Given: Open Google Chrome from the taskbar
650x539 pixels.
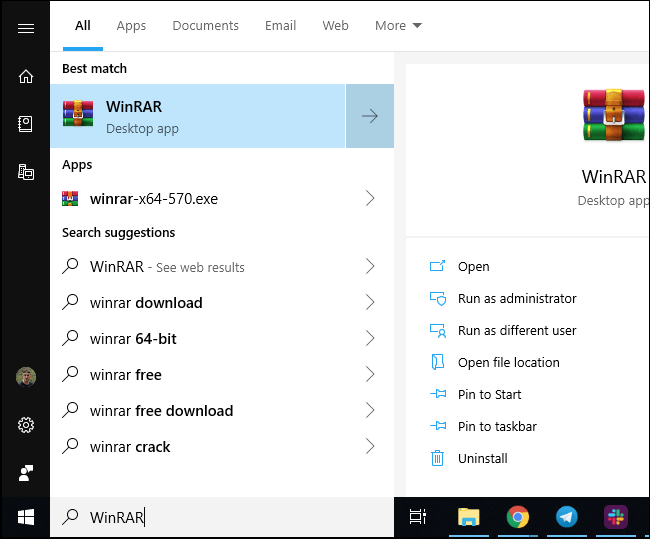Looking at the screenshot, I should [517, 517].
